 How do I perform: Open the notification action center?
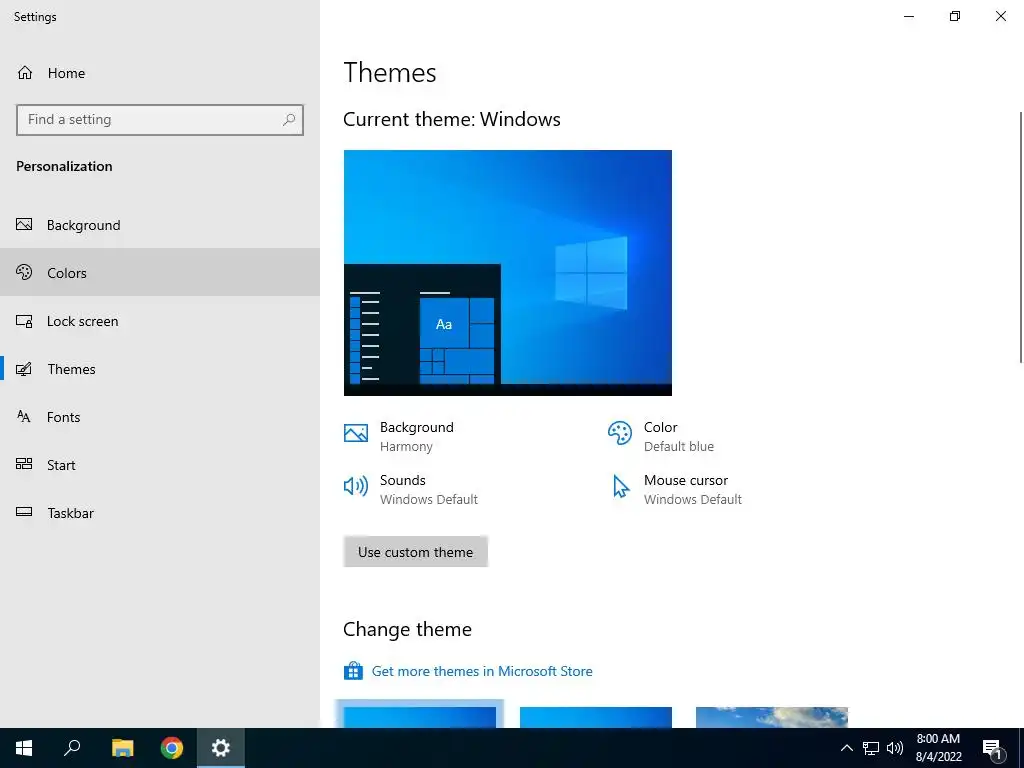(993, 749)
